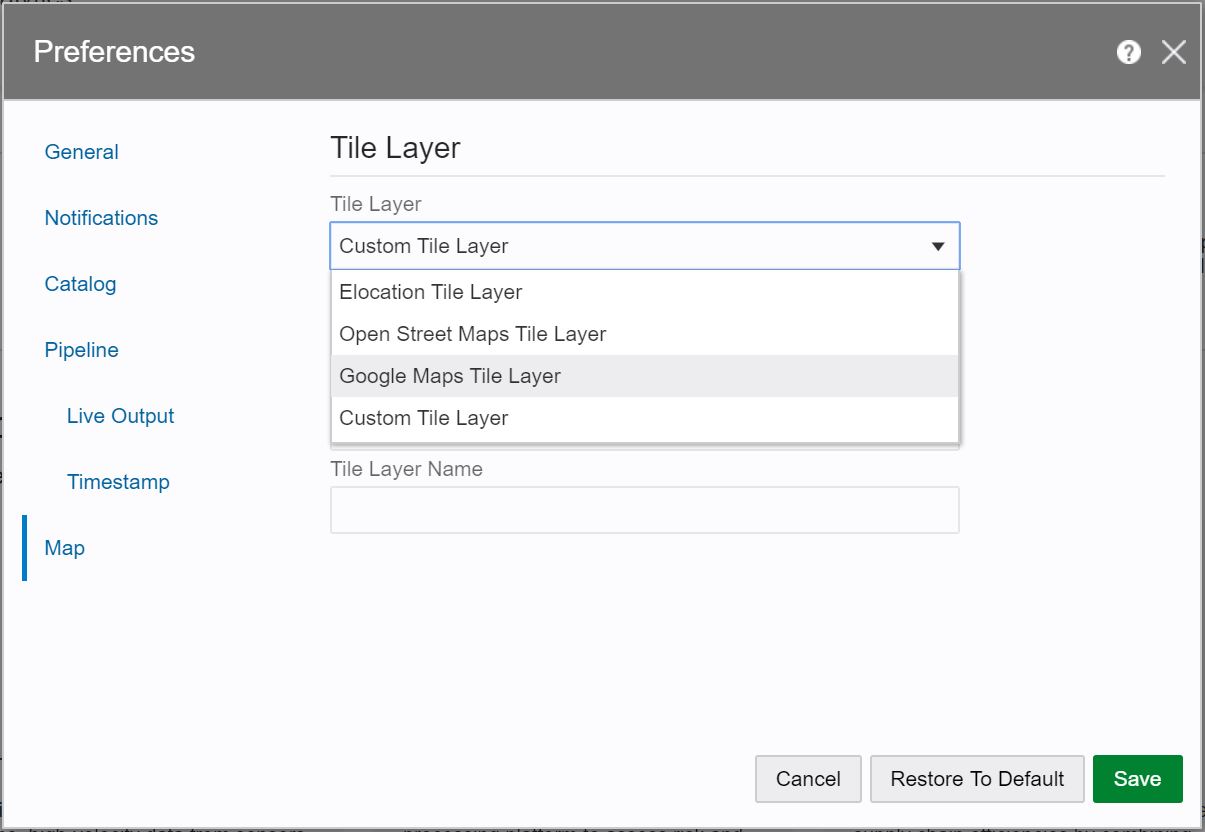1205x832 pixels.
Task: Navigate to Pipeline preferences
Action: click(81, 350)
